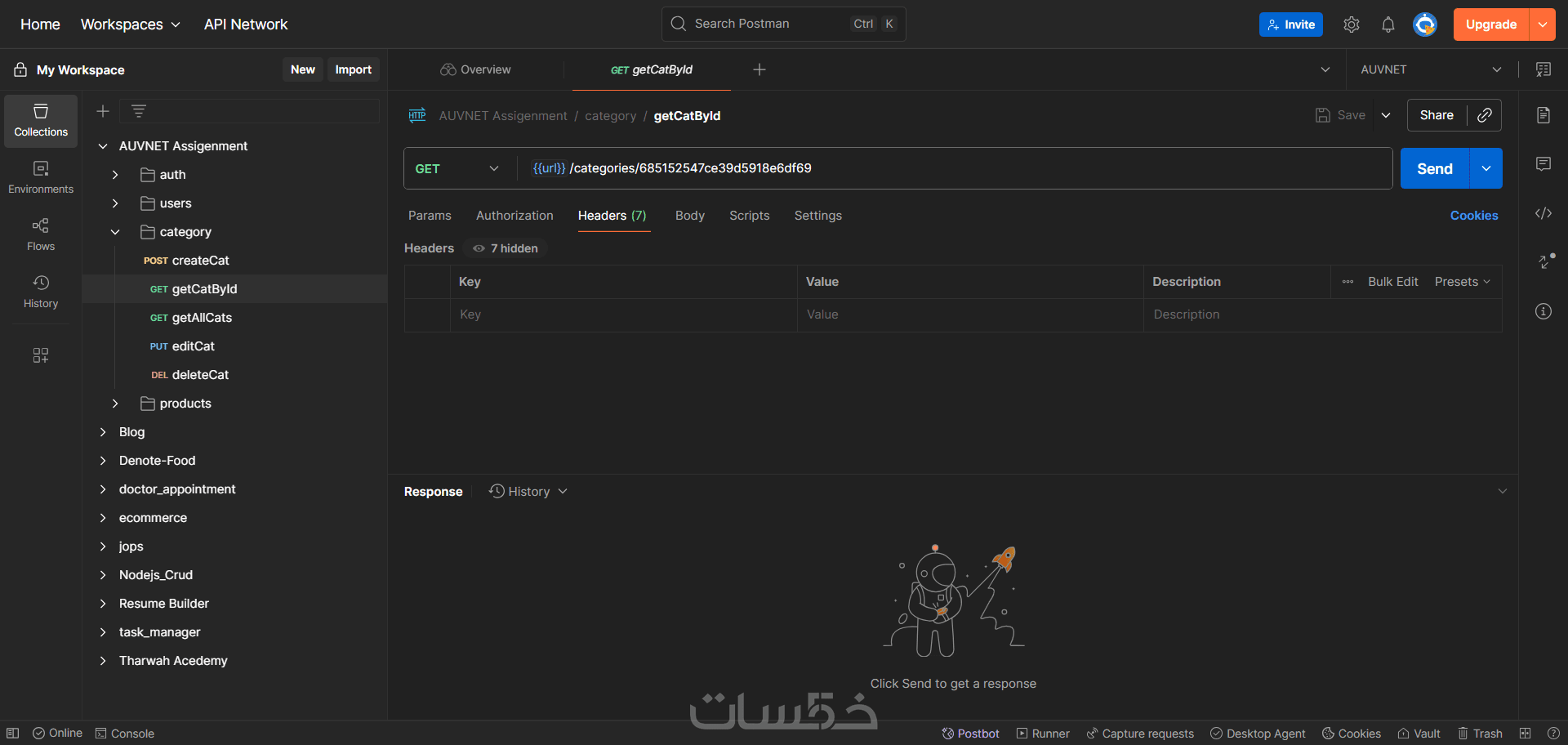
Task: Expand the Blog collection
Action: tap(103, 432)
